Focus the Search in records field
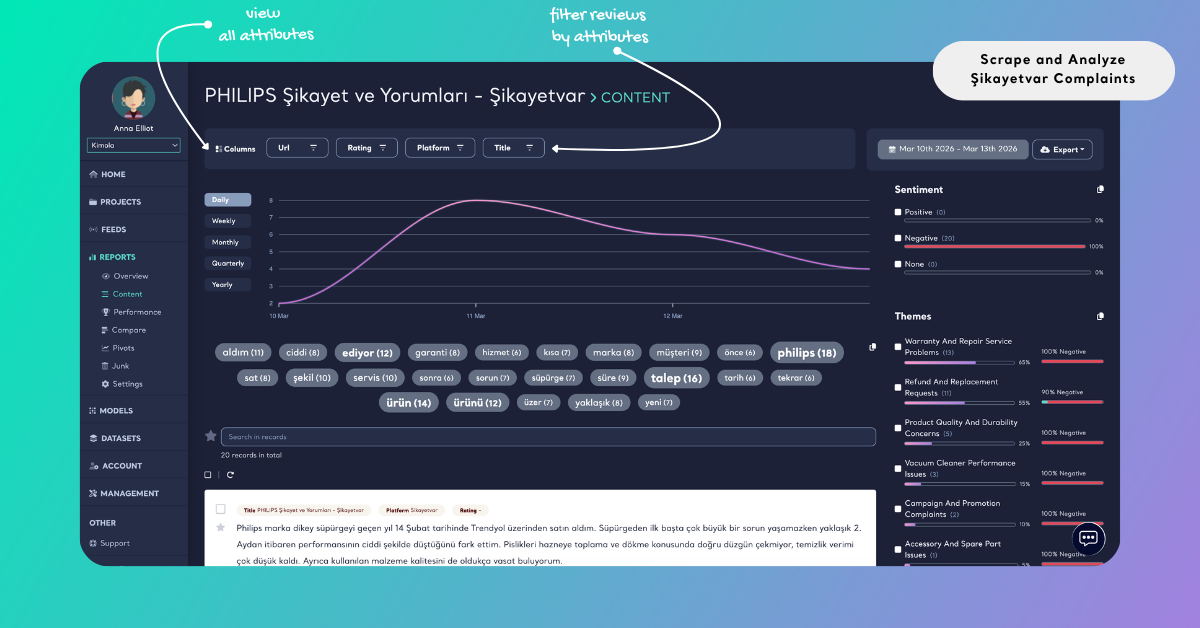Image resolution: width=1200 pixels, height=628 pixels. [548, 437]
